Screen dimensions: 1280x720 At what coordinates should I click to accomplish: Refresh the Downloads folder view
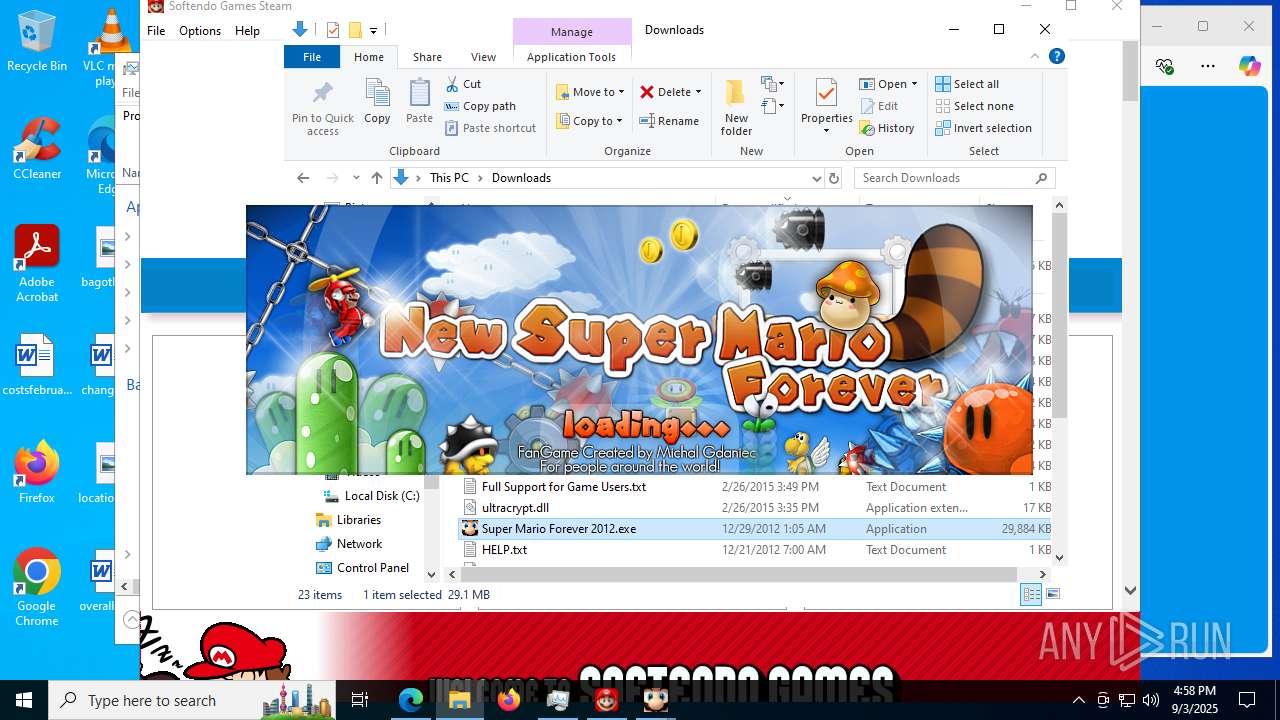(x=835, y=178)
